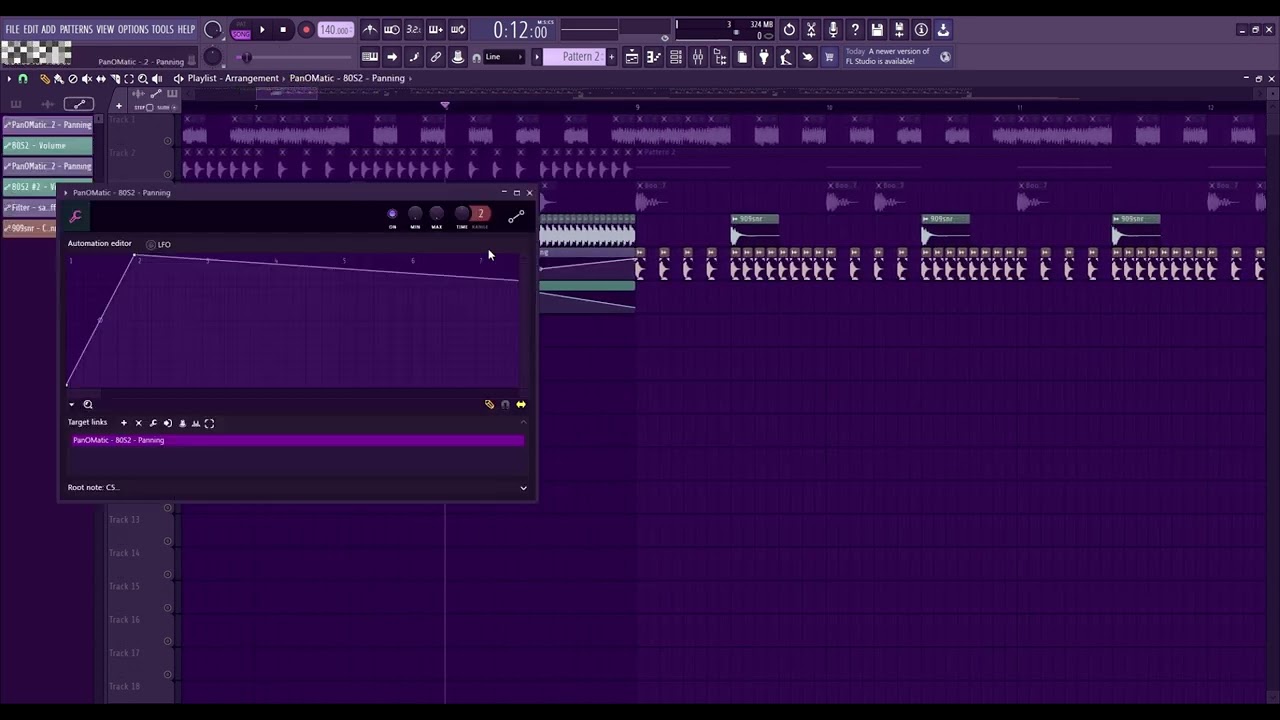The image size is (1280, 720).
Task: Click the Record button
Action: tap(306, 30)
